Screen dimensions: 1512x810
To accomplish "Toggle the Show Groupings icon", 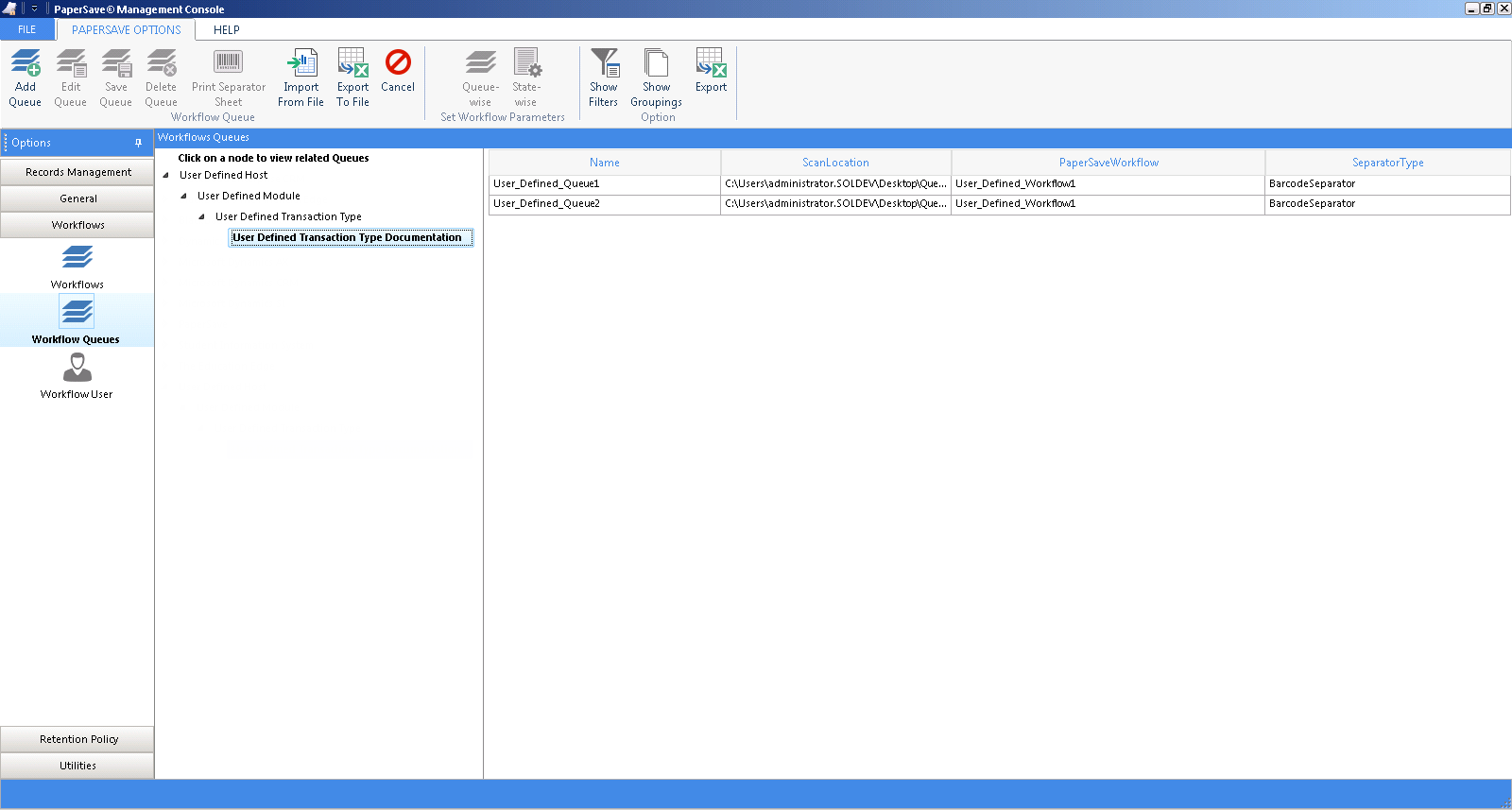I will 656,62.
